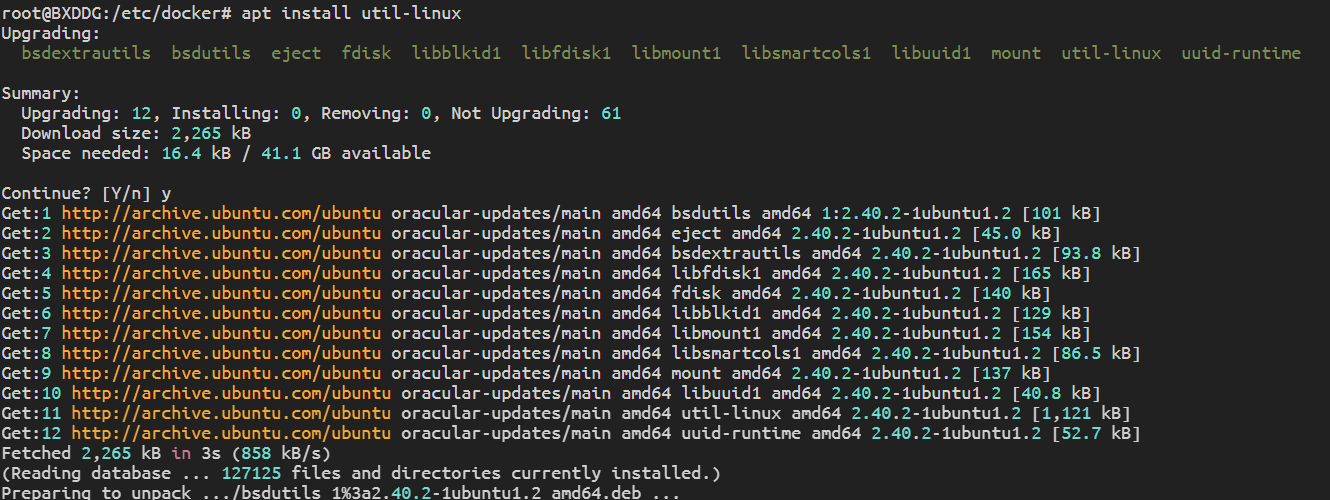This screenshot has width=1330, height=500.
Task: Click the prompt 'root@BXDDG:/etc/docker#'
Action: point(117,14)
